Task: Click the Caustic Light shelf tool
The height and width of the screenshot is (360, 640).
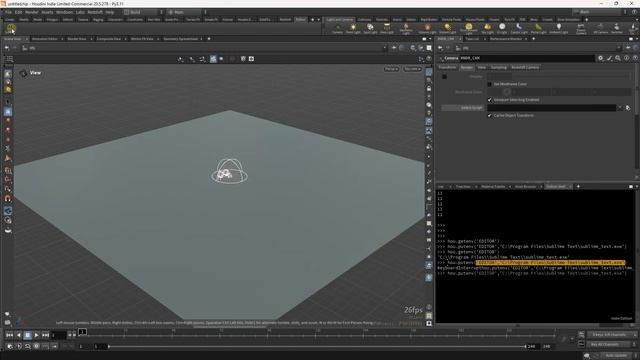Action: 519,29
